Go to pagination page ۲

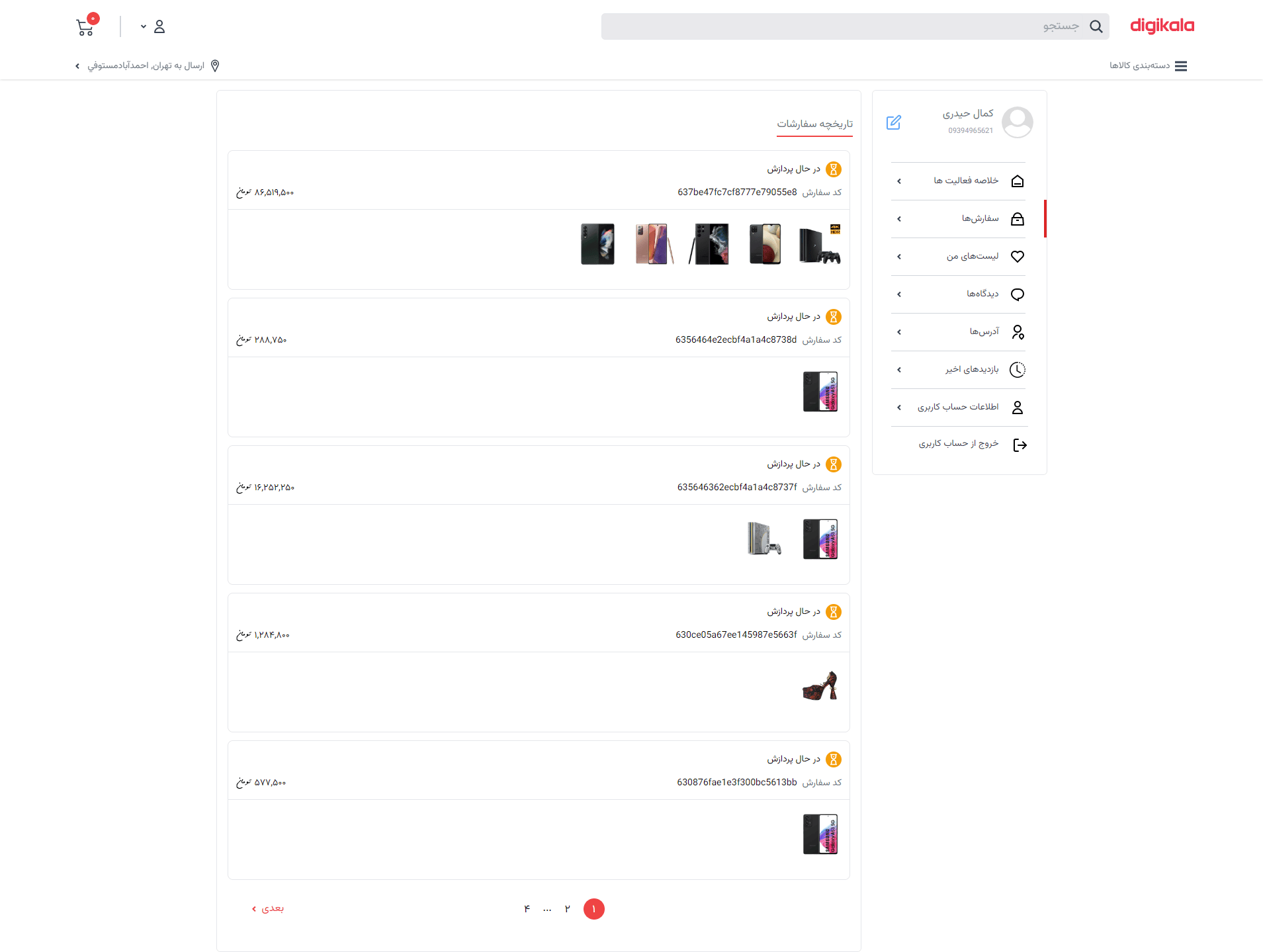(567, 909)
